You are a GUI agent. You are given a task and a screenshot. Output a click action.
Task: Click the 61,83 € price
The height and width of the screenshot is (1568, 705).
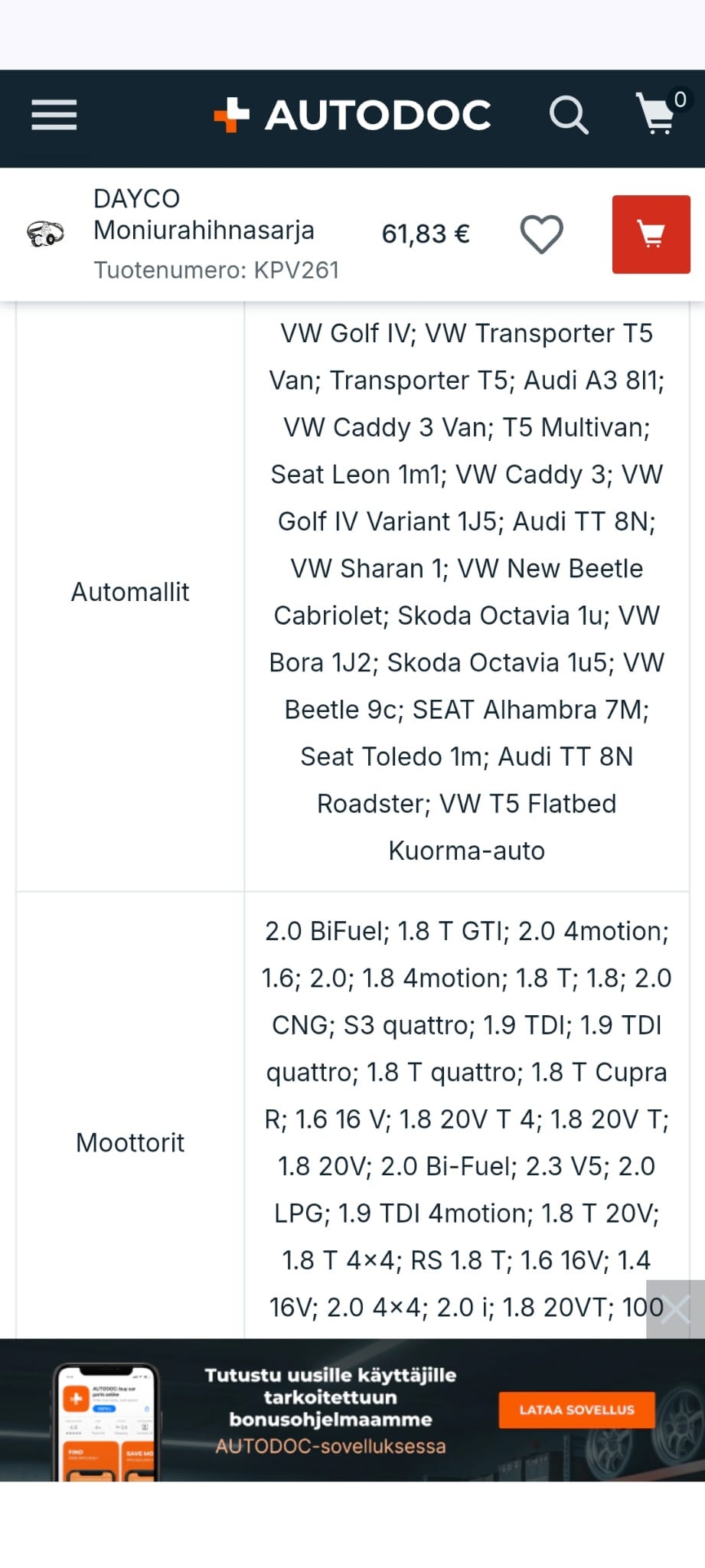tap(426, 234)
